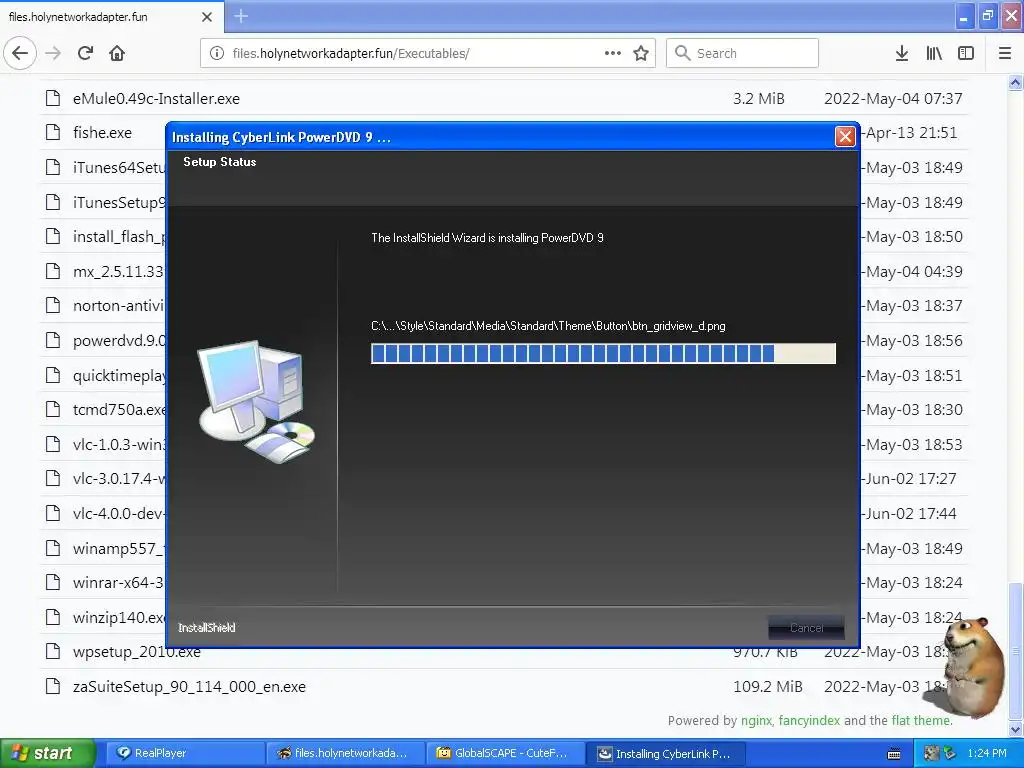The height and width of the screenshot is (768, 1024).
Task: Open the browser home page
Action: coord(117,53)
